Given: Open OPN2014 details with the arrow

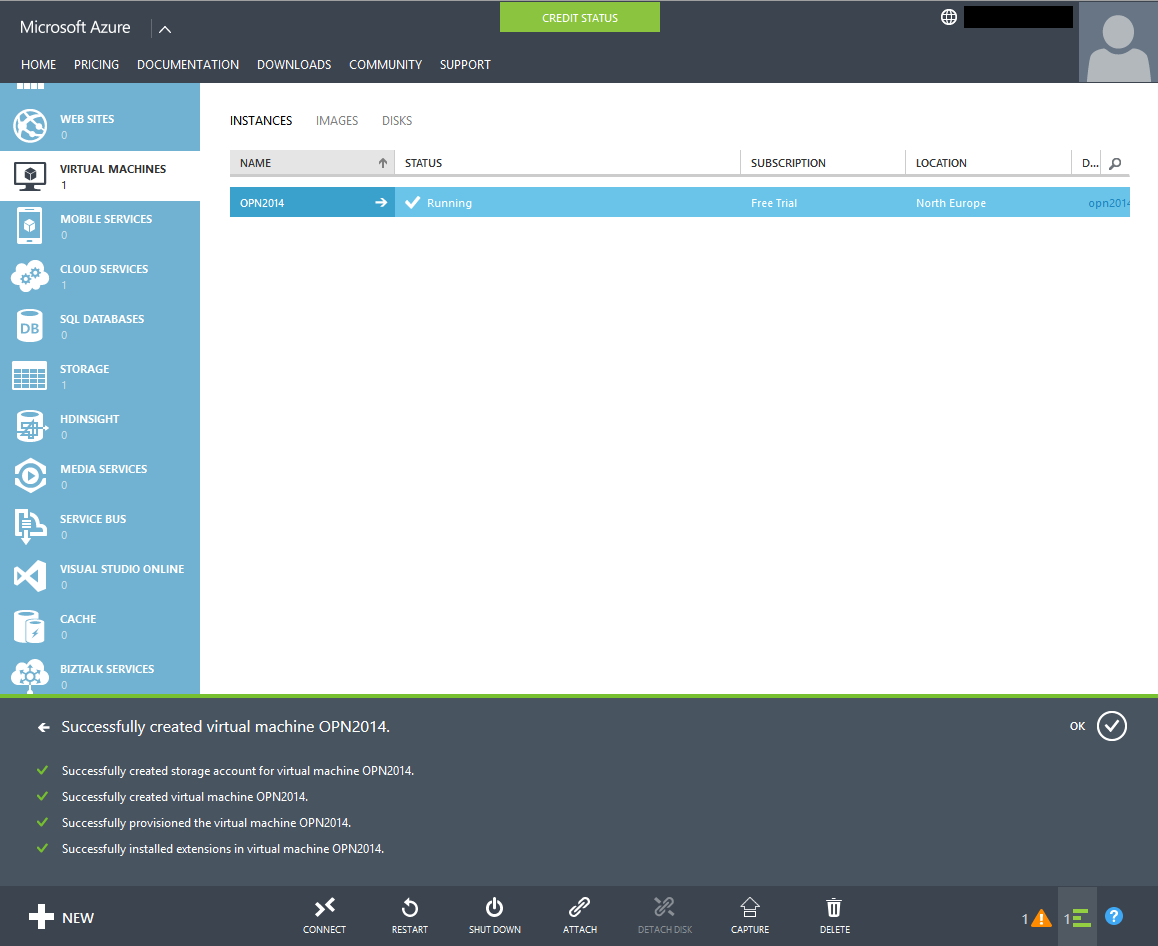Looking at the screenshot, I should [381, 202].
